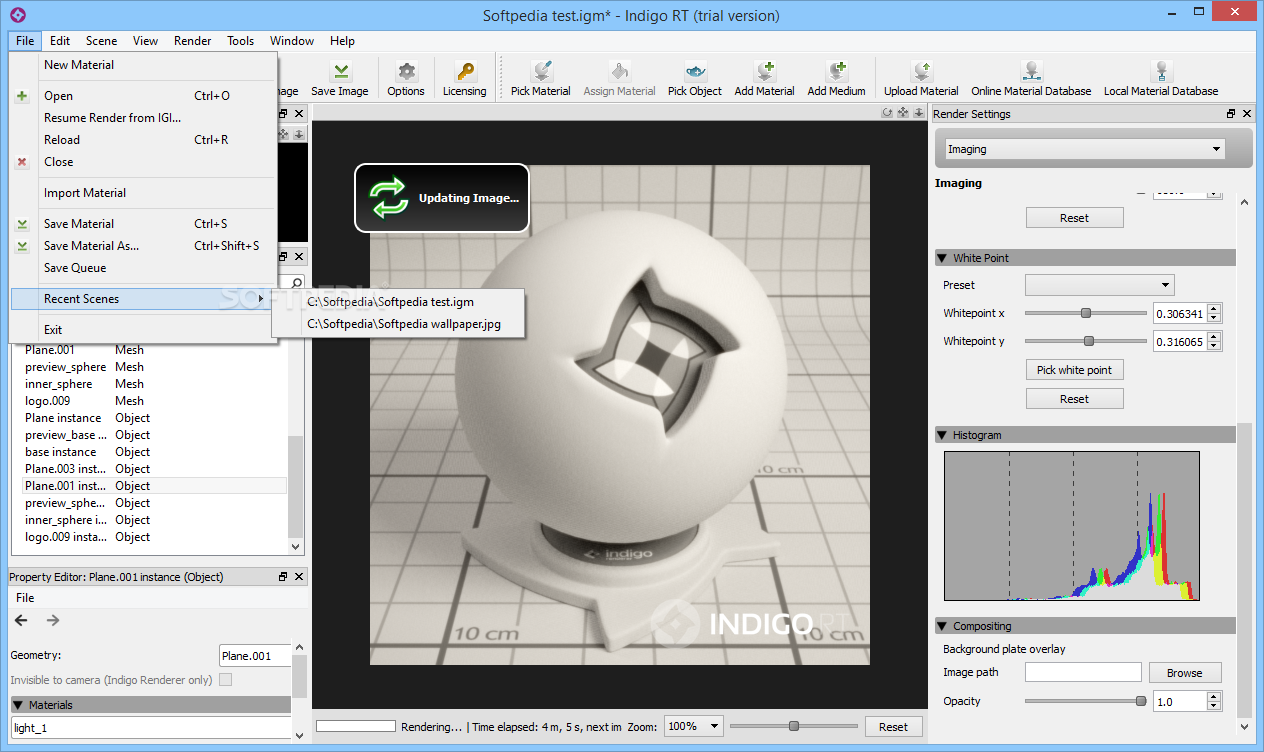
Task: Click the fit-view icon above render view
Action: tap(902, 113)
